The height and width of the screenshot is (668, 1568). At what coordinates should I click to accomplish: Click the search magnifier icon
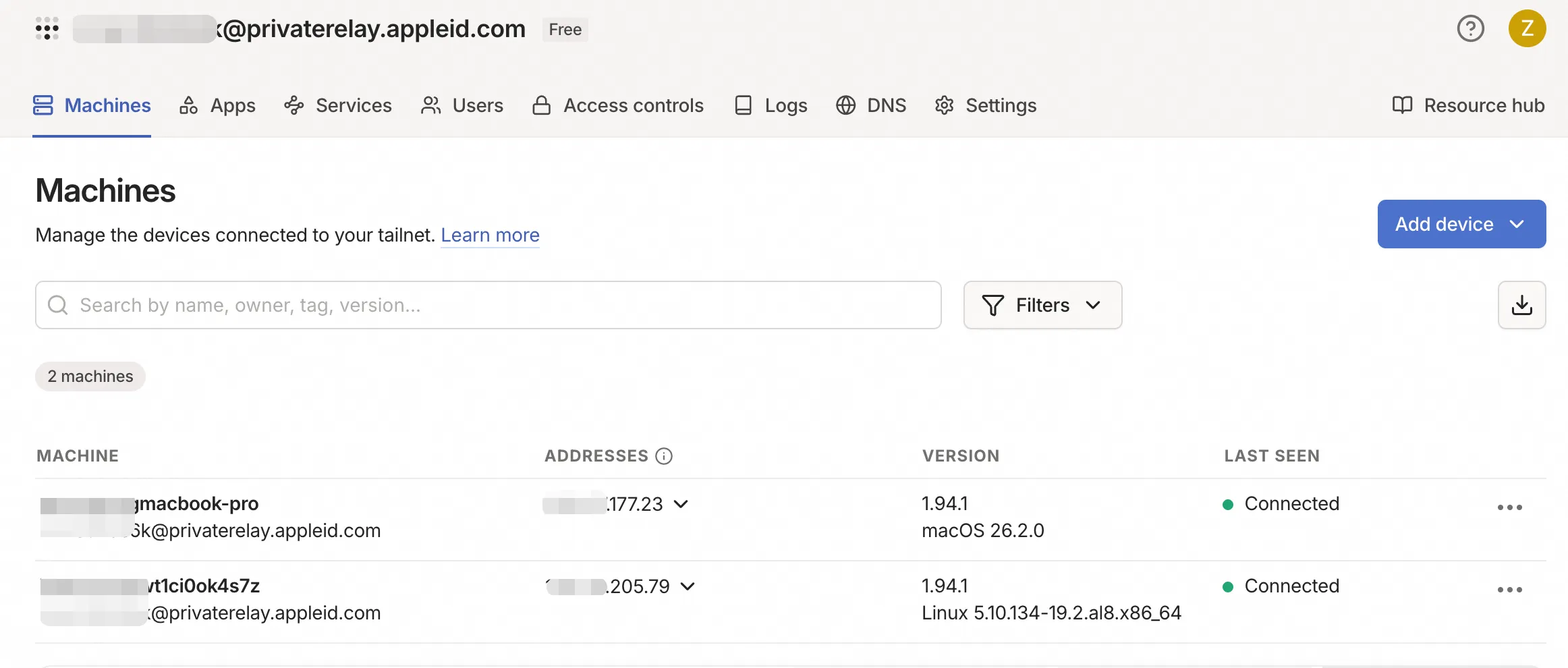click(x=58, y=305)
